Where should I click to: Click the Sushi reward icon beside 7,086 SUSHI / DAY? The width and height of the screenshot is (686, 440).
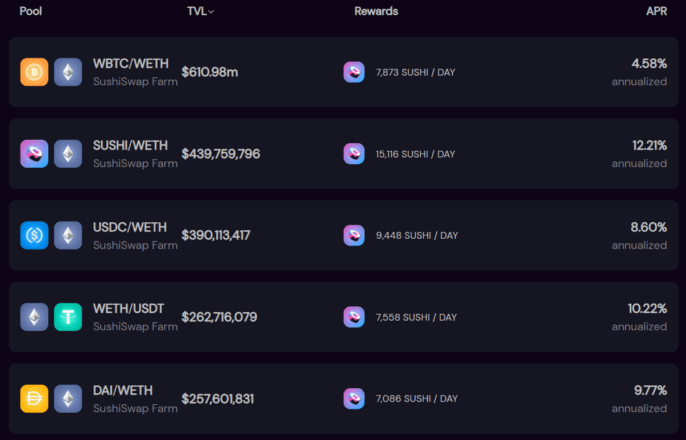click(354, 399)
